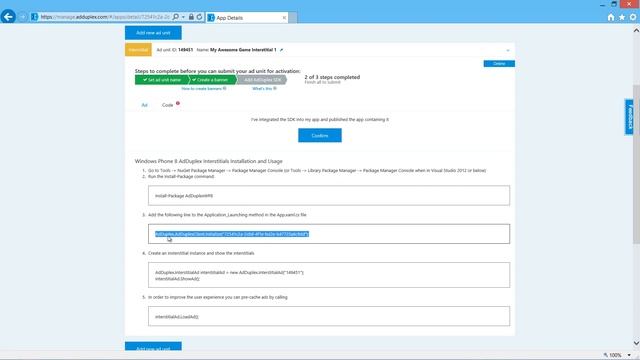This screenshot has height=360, width=640.
Task: Open a new blank browser tab
Action: click(x=293, y=18)
